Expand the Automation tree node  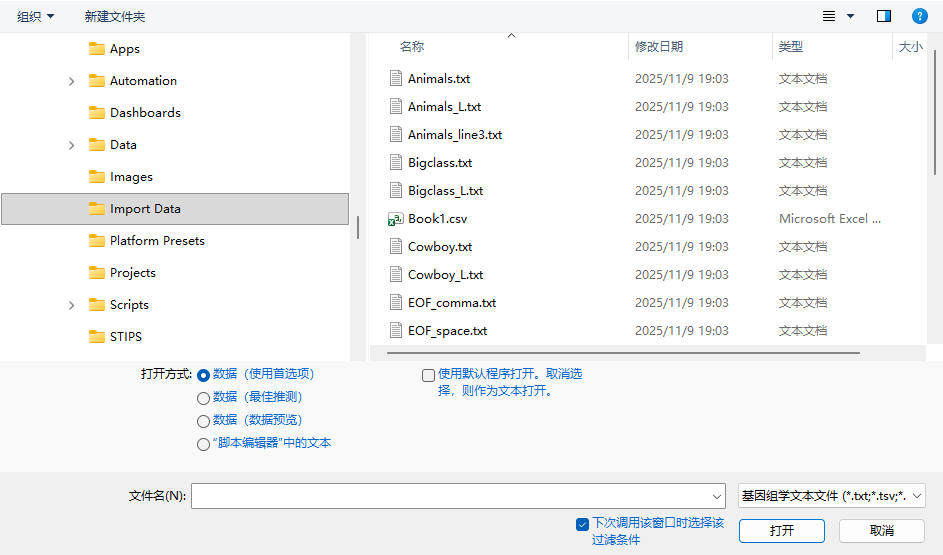point(72,81)
